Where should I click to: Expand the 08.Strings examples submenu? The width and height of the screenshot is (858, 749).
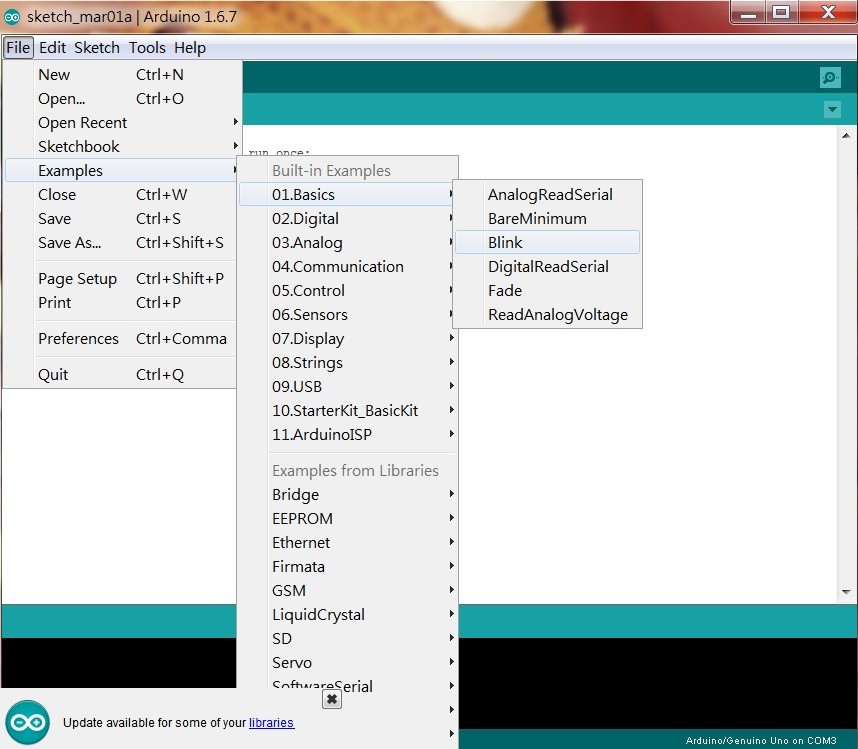[x=347, y=363]
